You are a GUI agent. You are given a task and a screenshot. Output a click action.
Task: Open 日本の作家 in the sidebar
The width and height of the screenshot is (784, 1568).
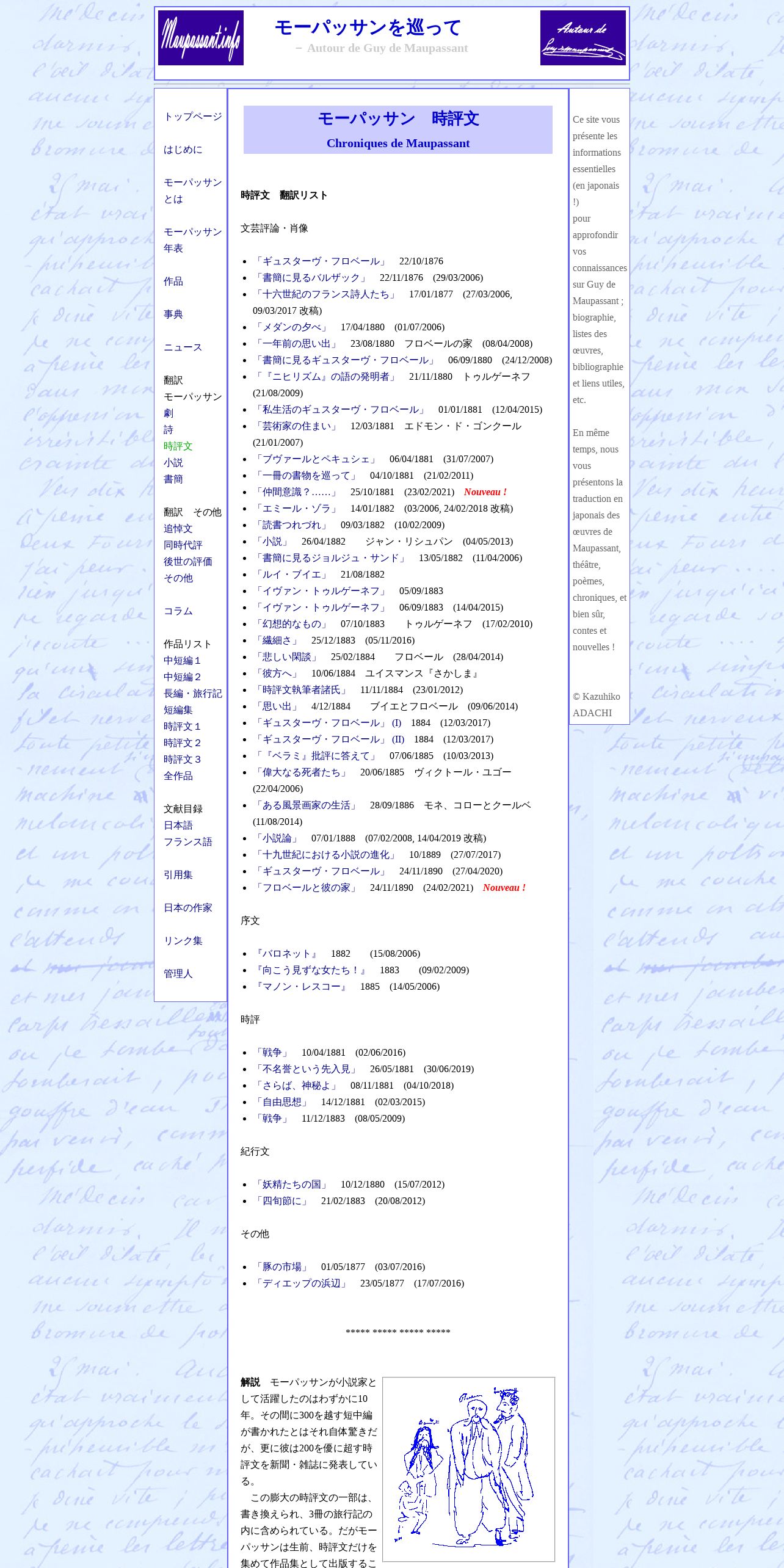tap(188, 908)
